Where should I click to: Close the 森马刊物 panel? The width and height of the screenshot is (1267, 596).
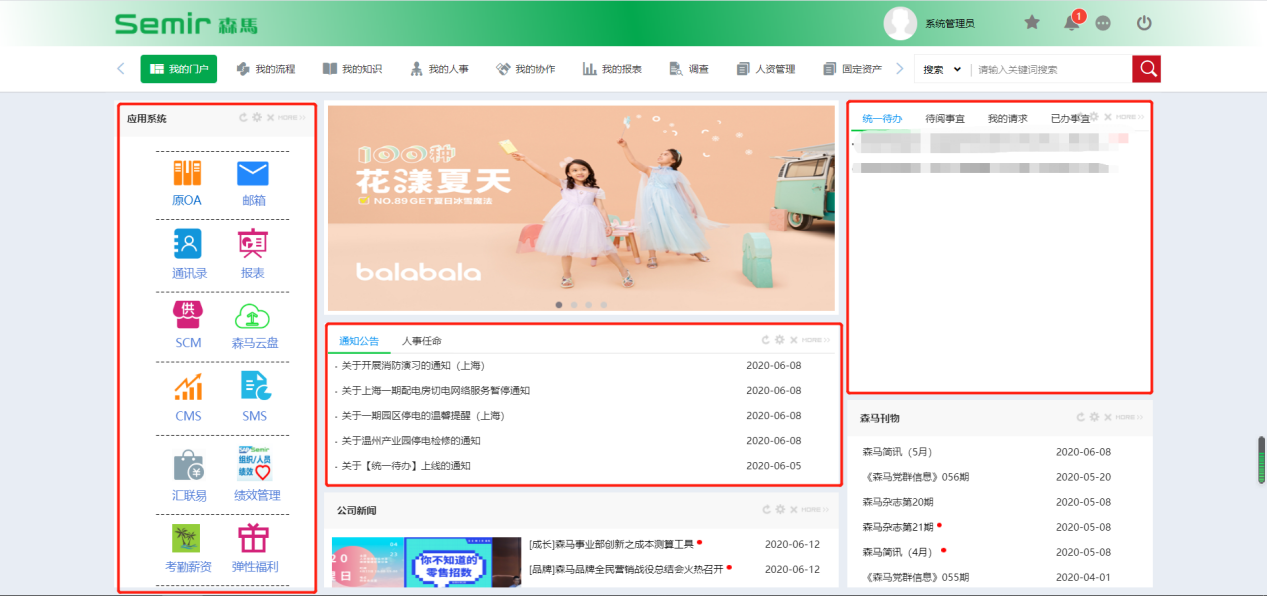pos(1108,417)
